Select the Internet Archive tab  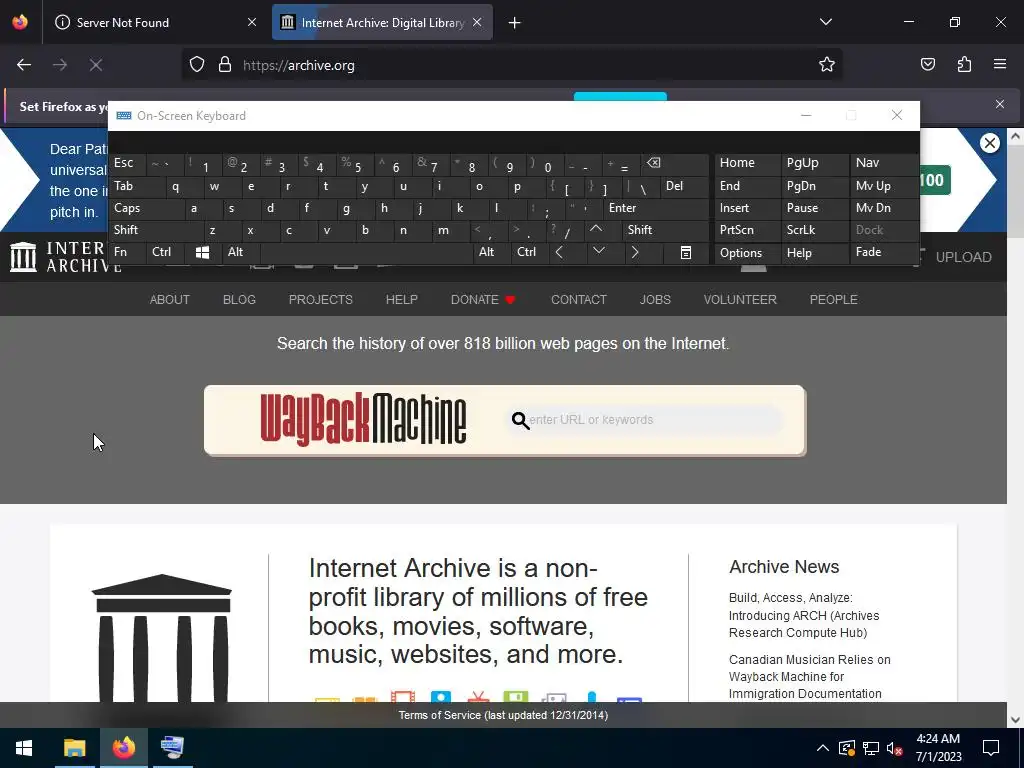click(382, 23)
